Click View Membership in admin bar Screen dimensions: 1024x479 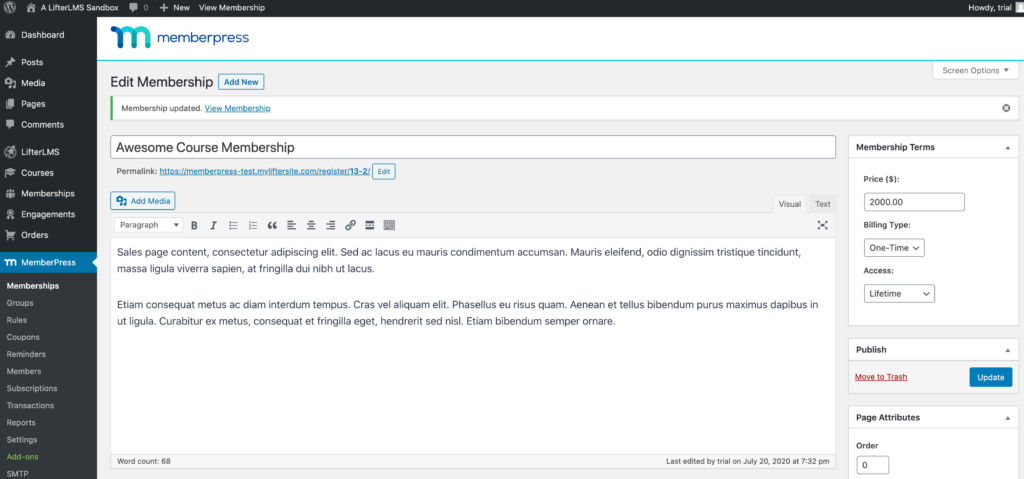pyautogui.click(x=232, y=8)
